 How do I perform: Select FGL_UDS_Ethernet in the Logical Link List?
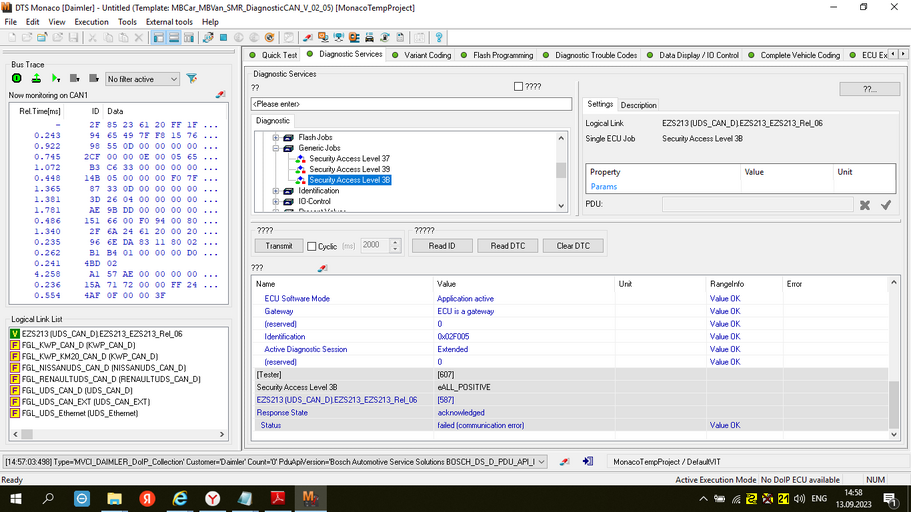coord(80,413)
